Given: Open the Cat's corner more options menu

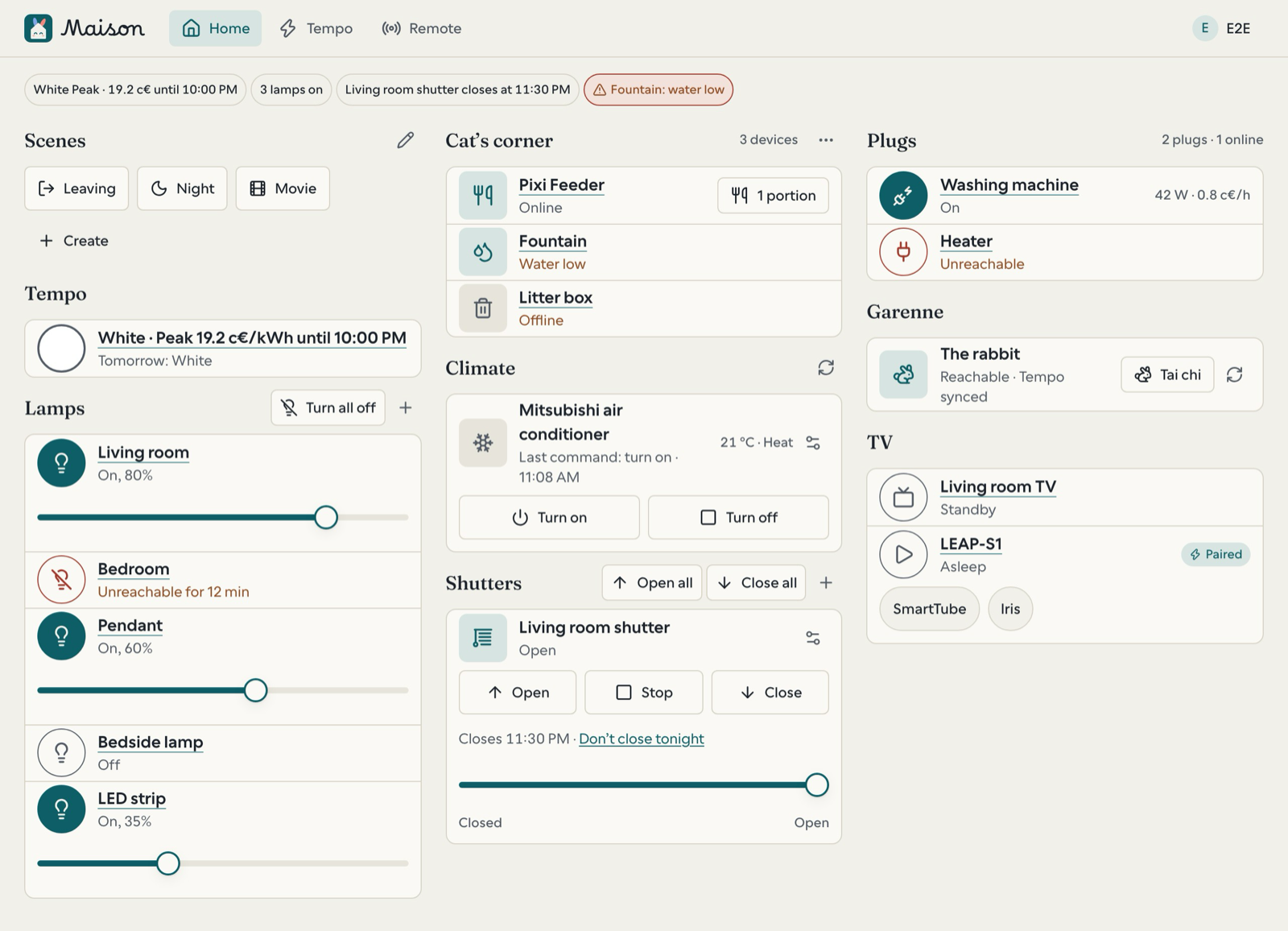Looking at the screenshot, I should pyautogui.click(x=826, y=140).
